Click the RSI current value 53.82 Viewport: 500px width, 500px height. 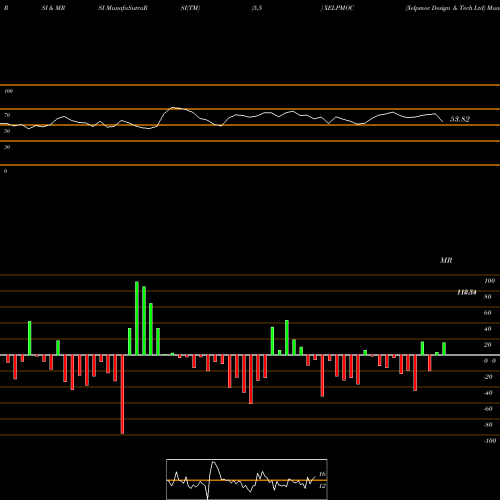click(460, 119)
